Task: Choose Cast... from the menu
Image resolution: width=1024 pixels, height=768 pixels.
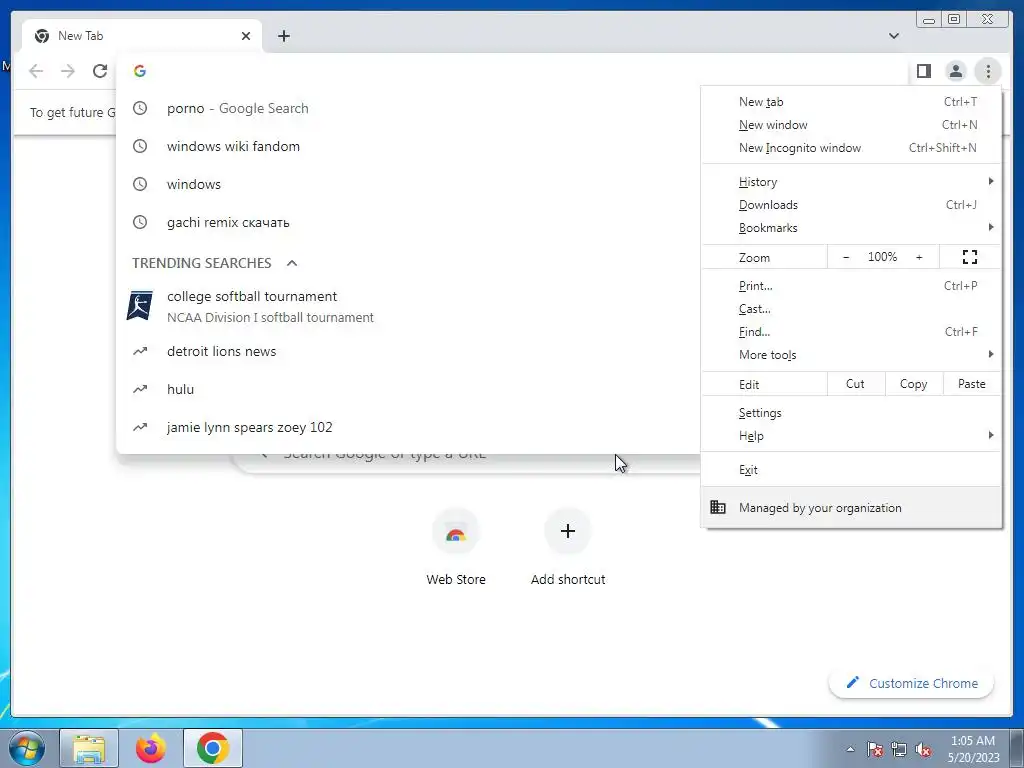Action: coord(852,309)
